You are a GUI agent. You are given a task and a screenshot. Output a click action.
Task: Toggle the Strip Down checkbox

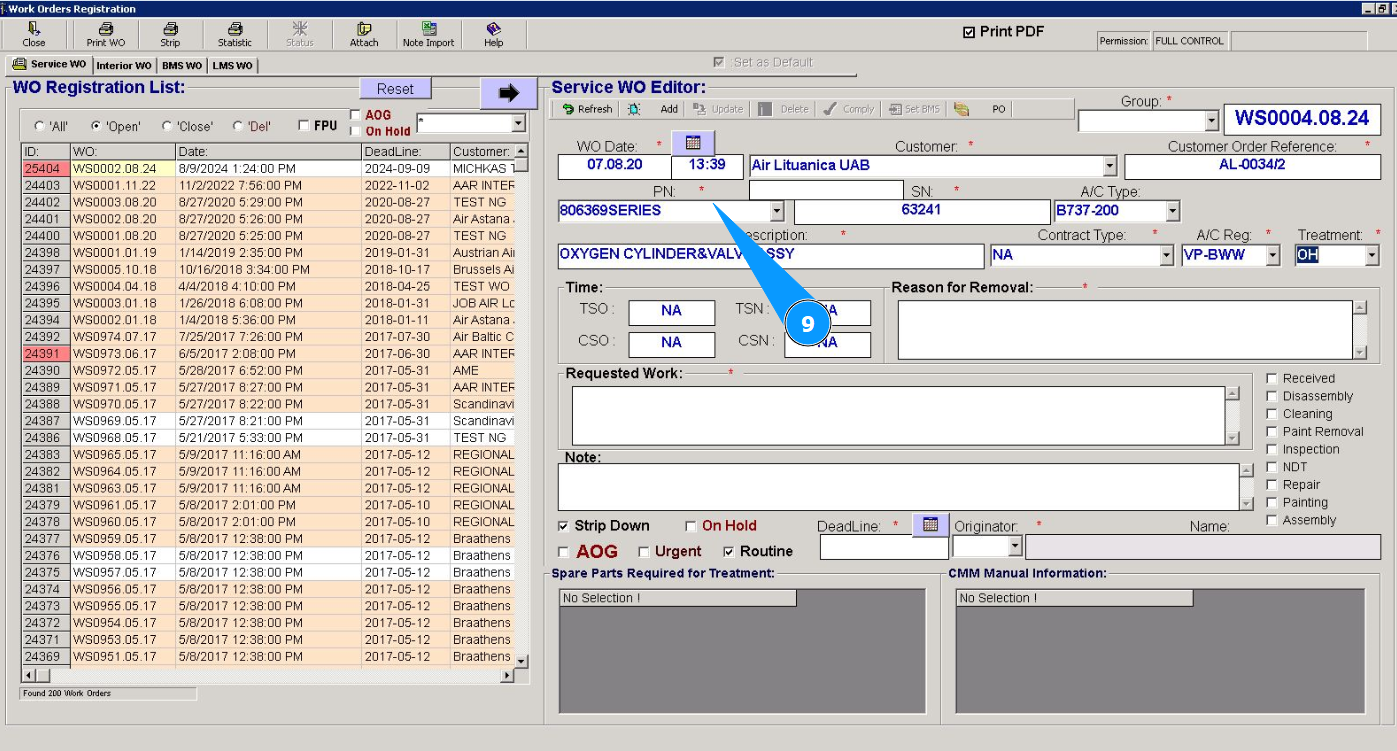(x=564, y=526)
